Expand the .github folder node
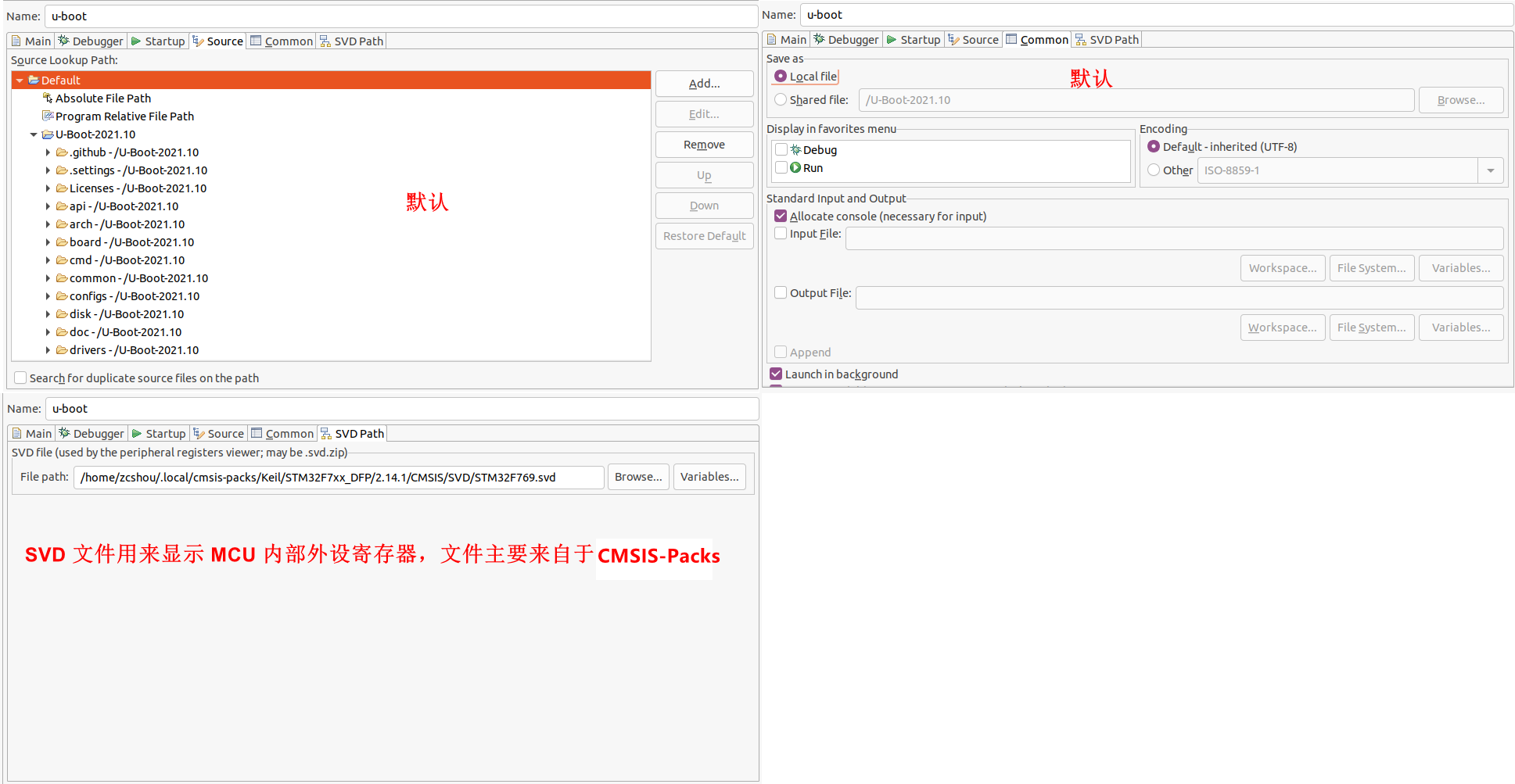 tap(48, 152)
